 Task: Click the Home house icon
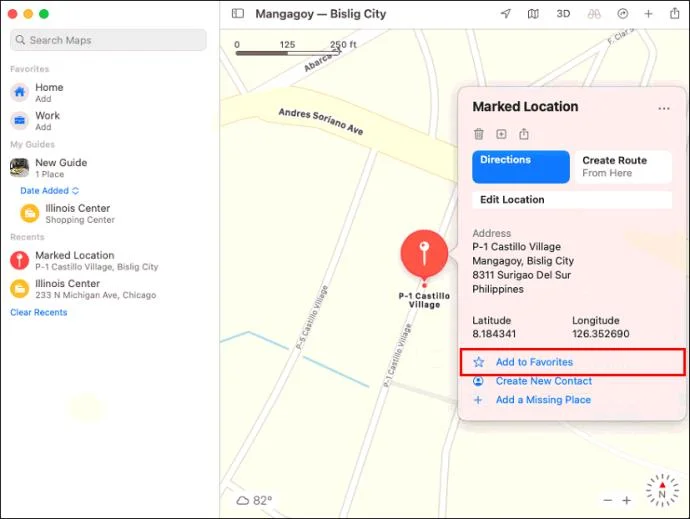pos(19,92)
